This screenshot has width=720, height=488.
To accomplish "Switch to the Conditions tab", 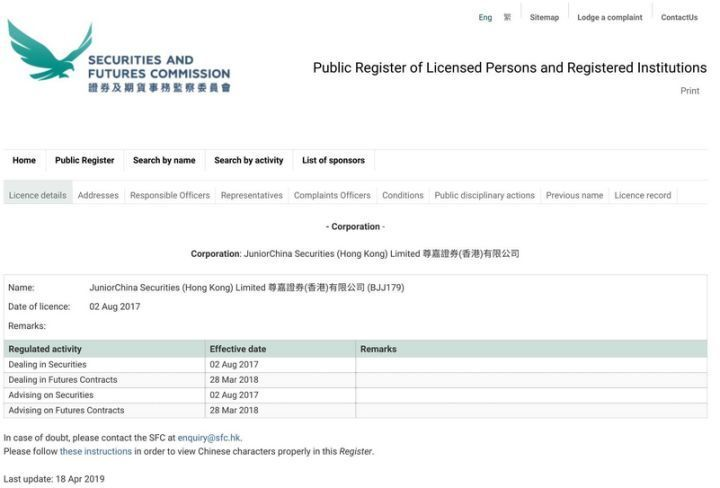I will 403,195.
